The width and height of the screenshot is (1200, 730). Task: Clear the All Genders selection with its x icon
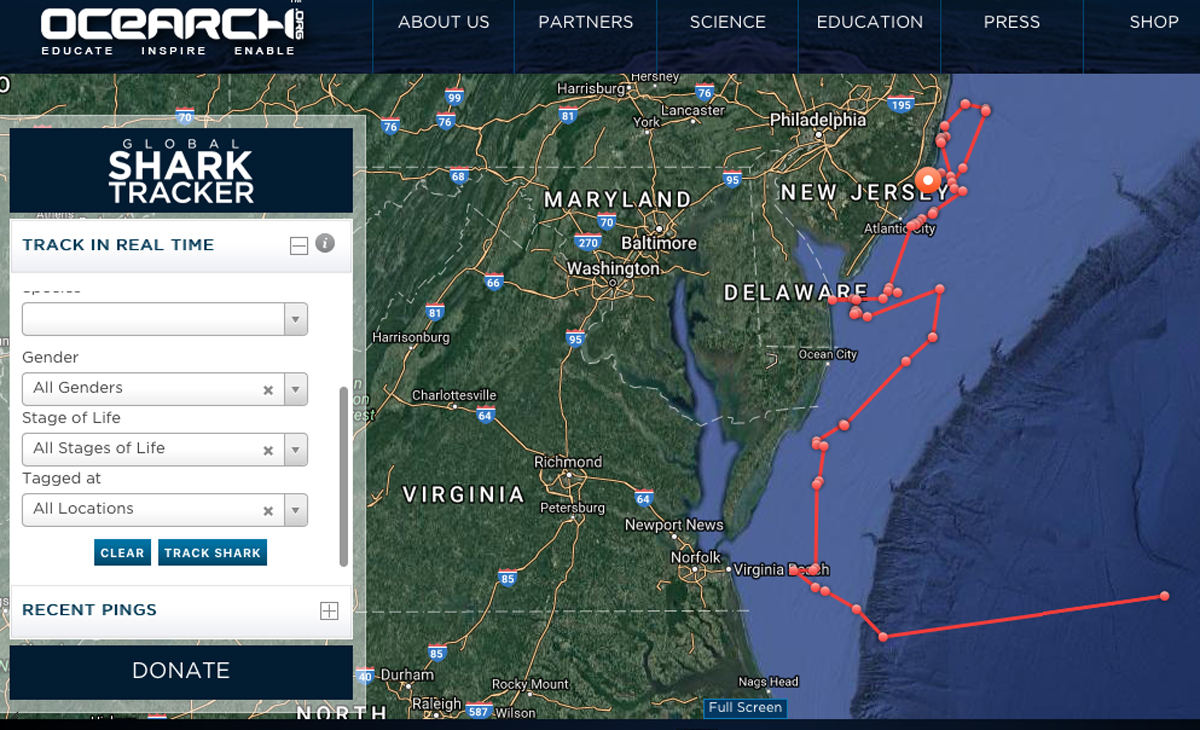point(268,390)
